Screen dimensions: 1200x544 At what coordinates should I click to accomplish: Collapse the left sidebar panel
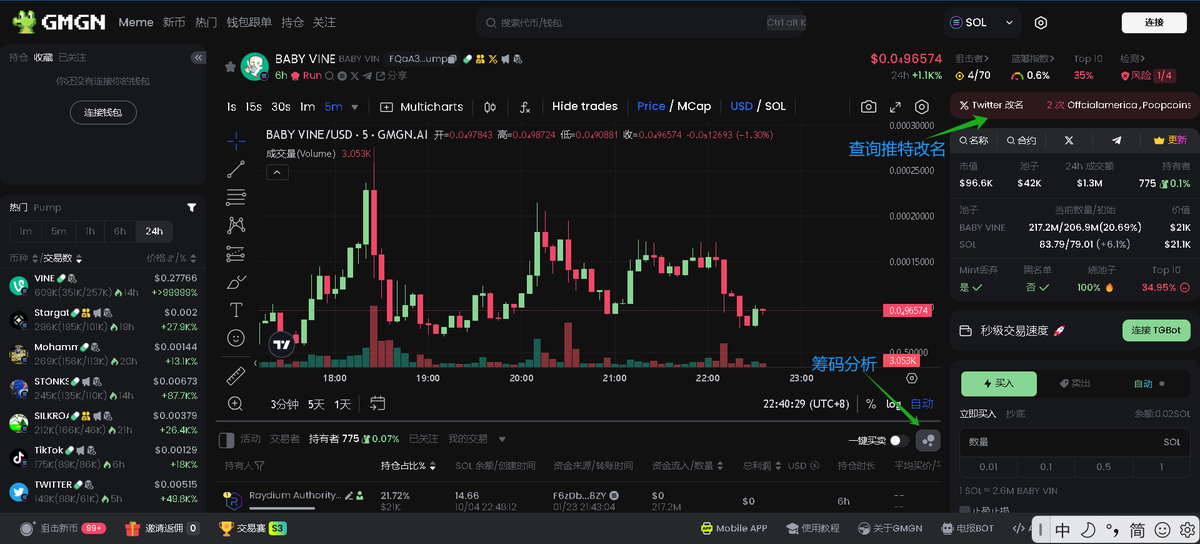tap(197, 58)
